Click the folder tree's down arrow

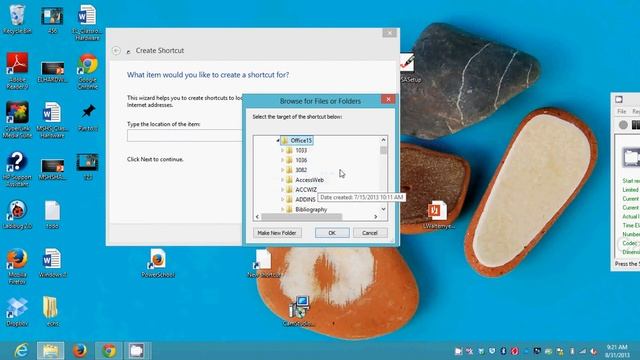pyautogui.click(x=383, y=209)
